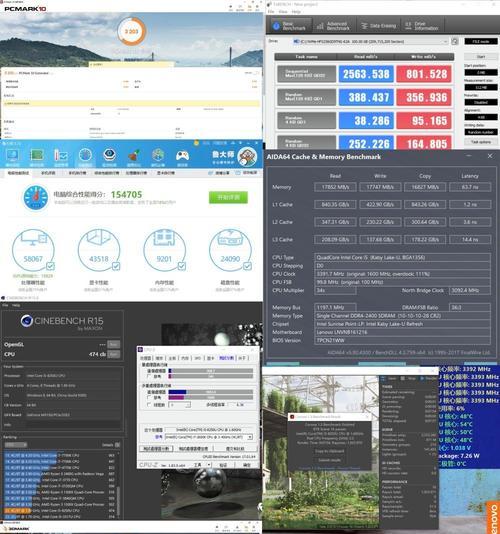Open the Tools dropdown arrow in CPU-Z
This screenshot has height=534, width=500.
209,465
